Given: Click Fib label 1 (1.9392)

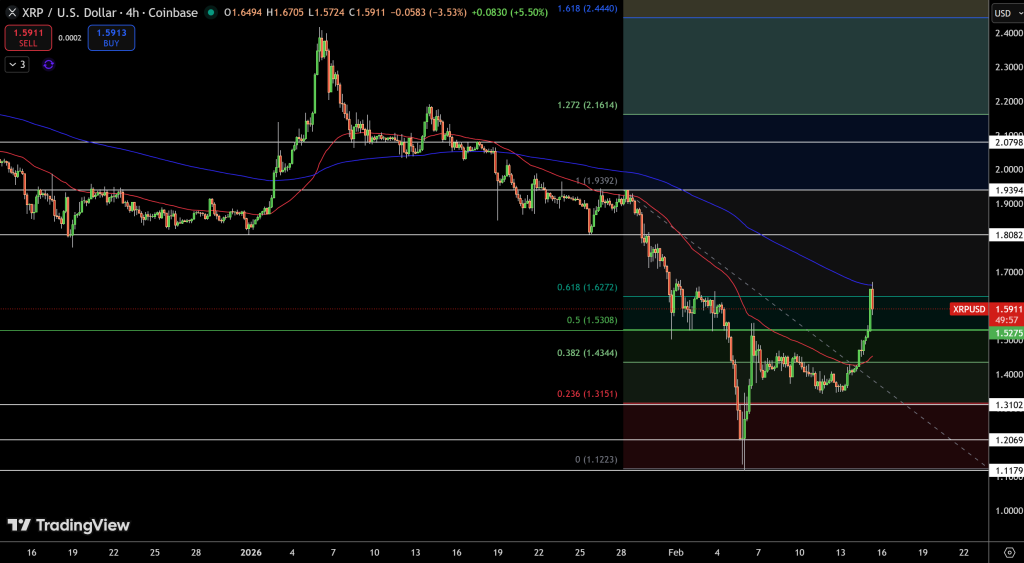Looking at the screenshot, I should 596,180.
